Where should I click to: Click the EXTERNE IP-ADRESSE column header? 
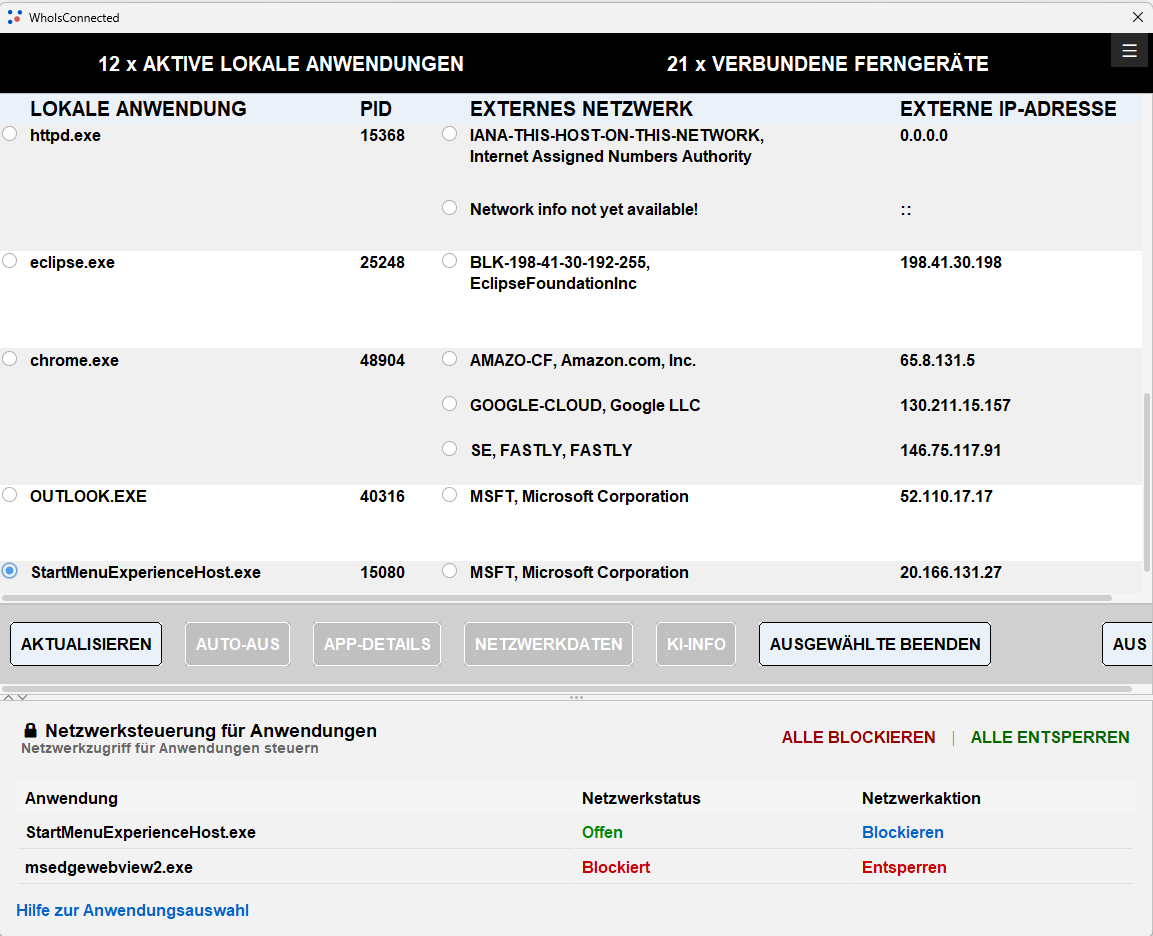click(1008, 109)
